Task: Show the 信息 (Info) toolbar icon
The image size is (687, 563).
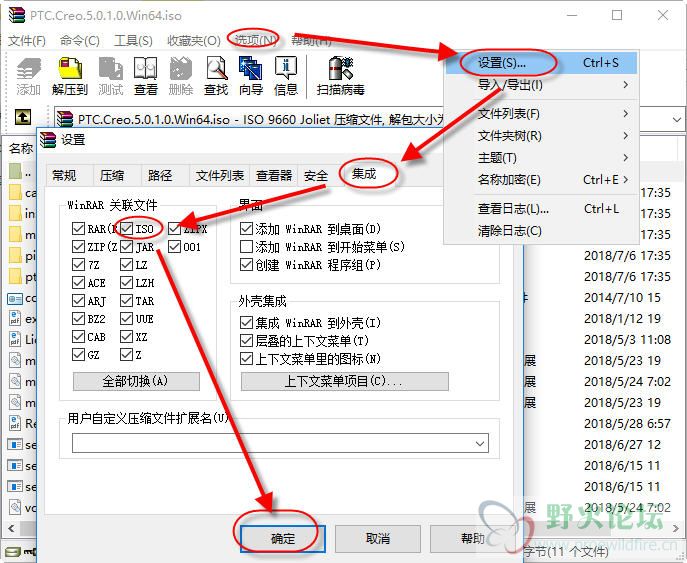Action: tap(286, 76)
